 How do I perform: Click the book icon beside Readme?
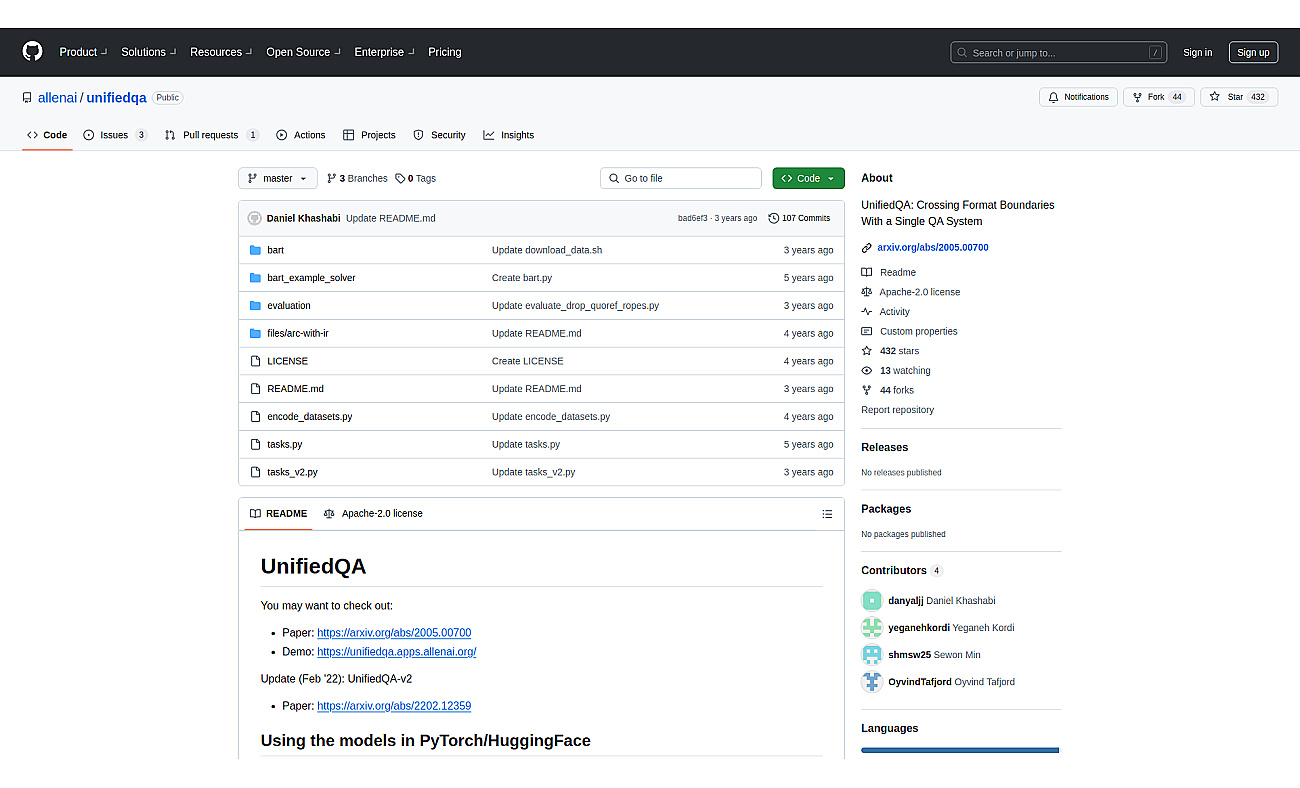(867, 273)
